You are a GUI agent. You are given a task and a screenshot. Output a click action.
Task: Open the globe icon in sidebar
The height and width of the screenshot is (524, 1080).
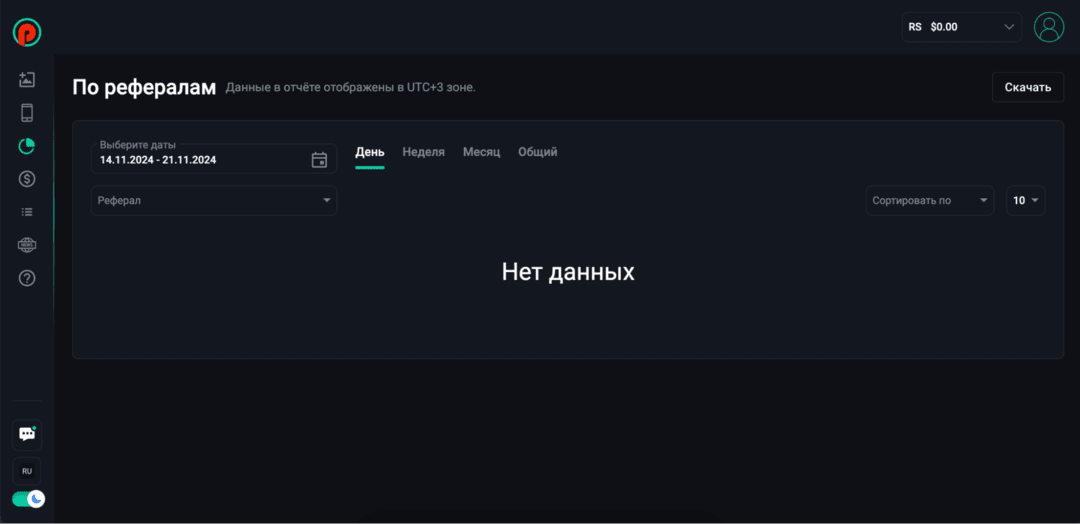[x=27, y=245]
